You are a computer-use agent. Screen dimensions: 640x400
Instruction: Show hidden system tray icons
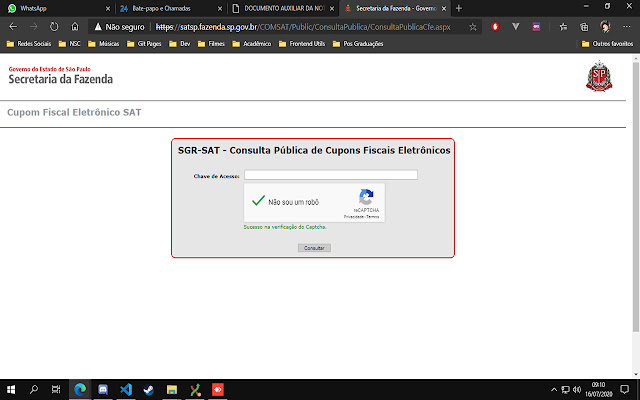554,389
